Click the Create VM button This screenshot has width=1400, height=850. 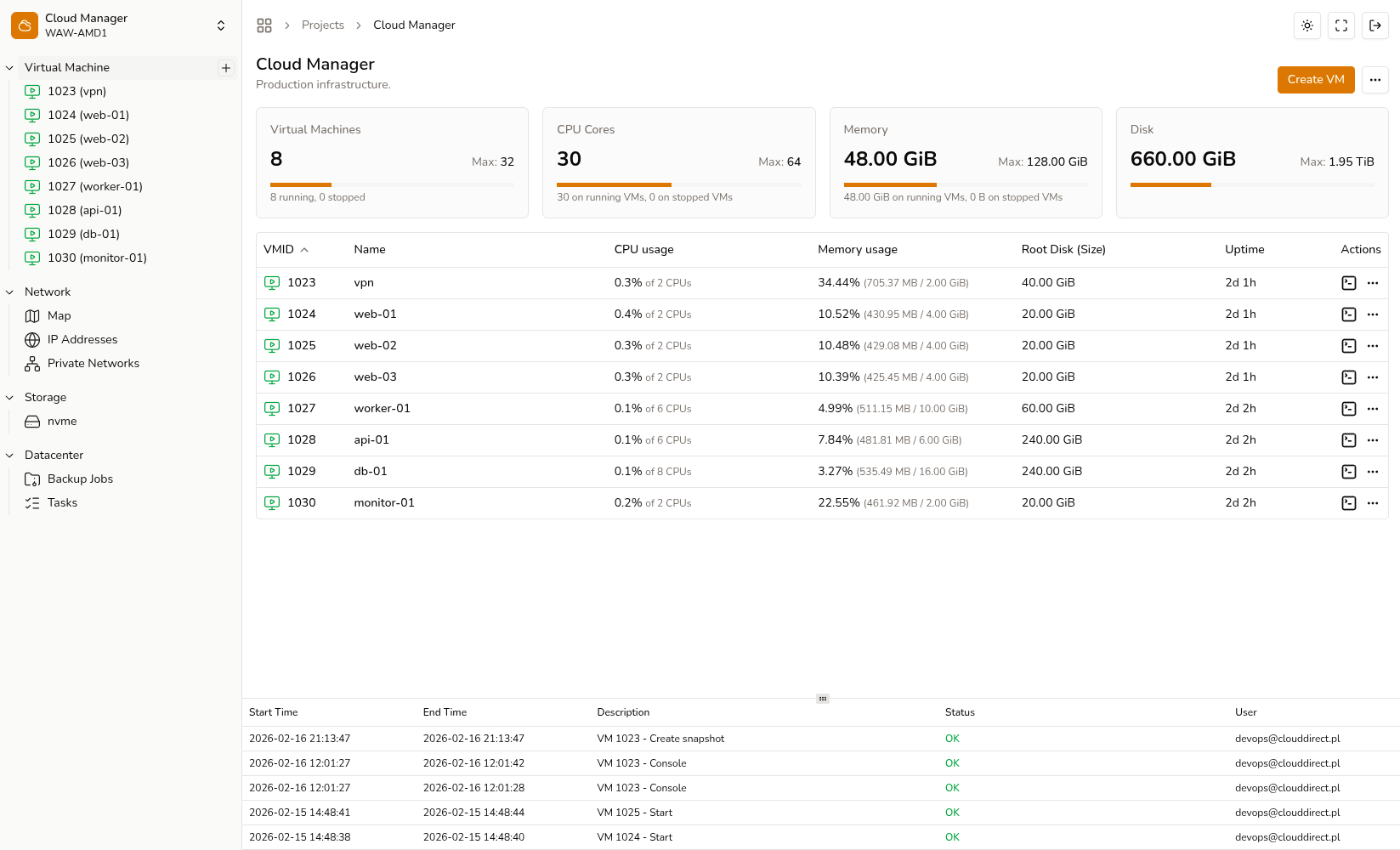click(1316, 79)
